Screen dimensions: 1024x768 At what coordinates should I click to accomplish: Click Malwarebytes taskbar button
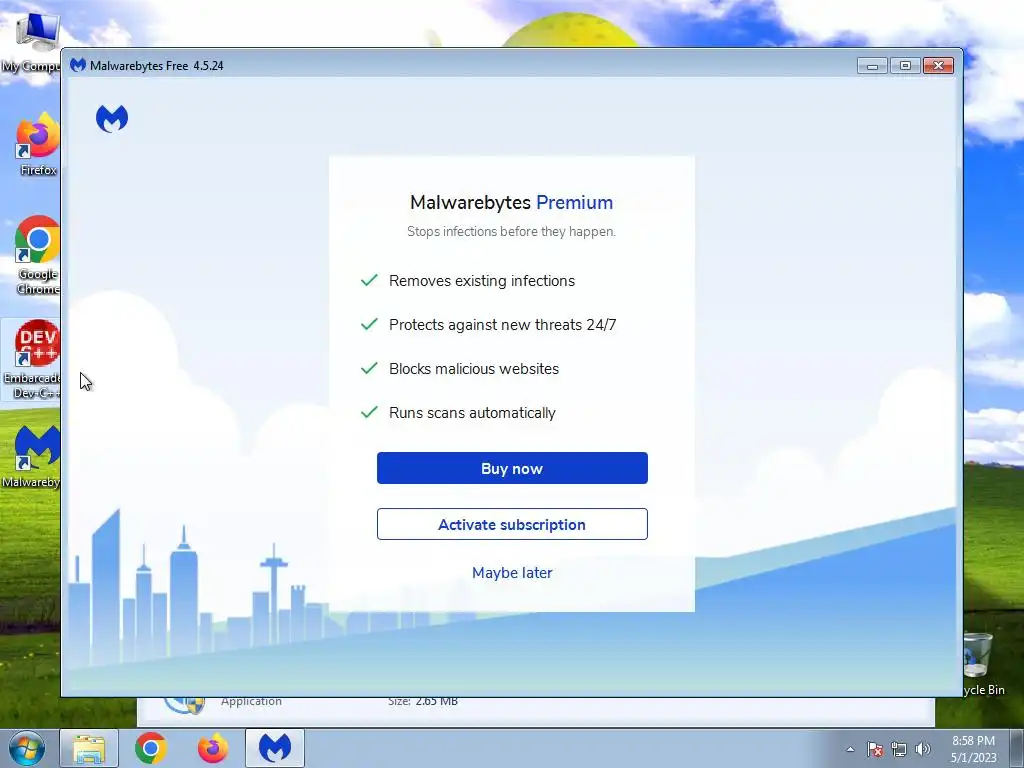coord(275,748)
